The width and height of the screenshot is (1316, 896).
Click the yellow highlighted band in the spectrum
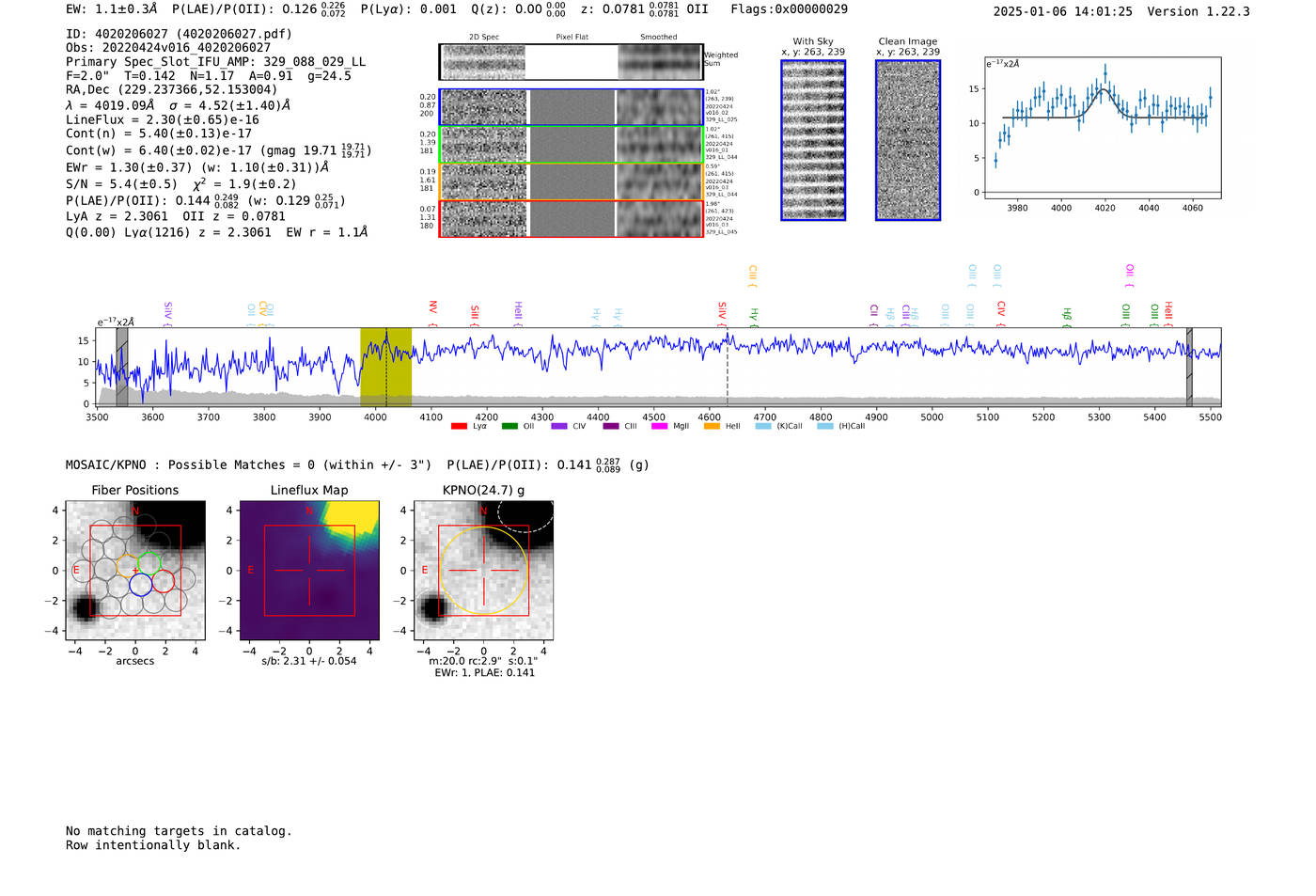(x=386, y=367)
